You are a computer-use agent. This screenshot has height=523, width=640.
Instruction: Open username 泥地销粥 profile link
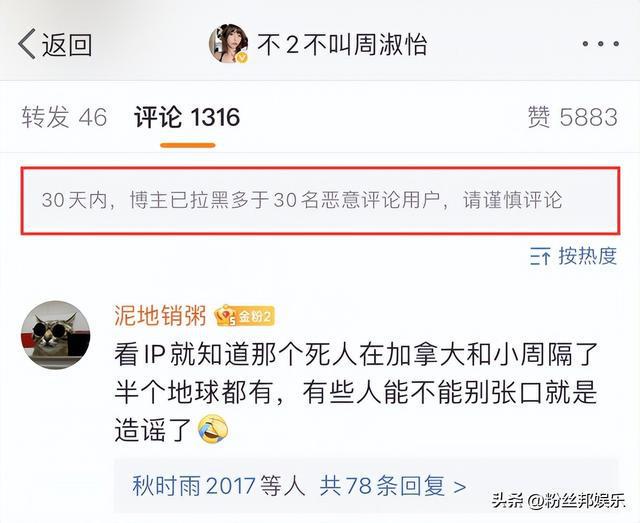(x=160, y=315)
